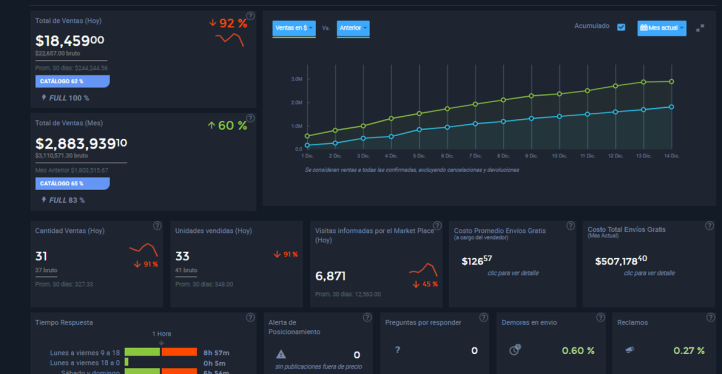Open help icon on Costo Total Envíos Gratis
722x374 pixels.
[710, 226]
